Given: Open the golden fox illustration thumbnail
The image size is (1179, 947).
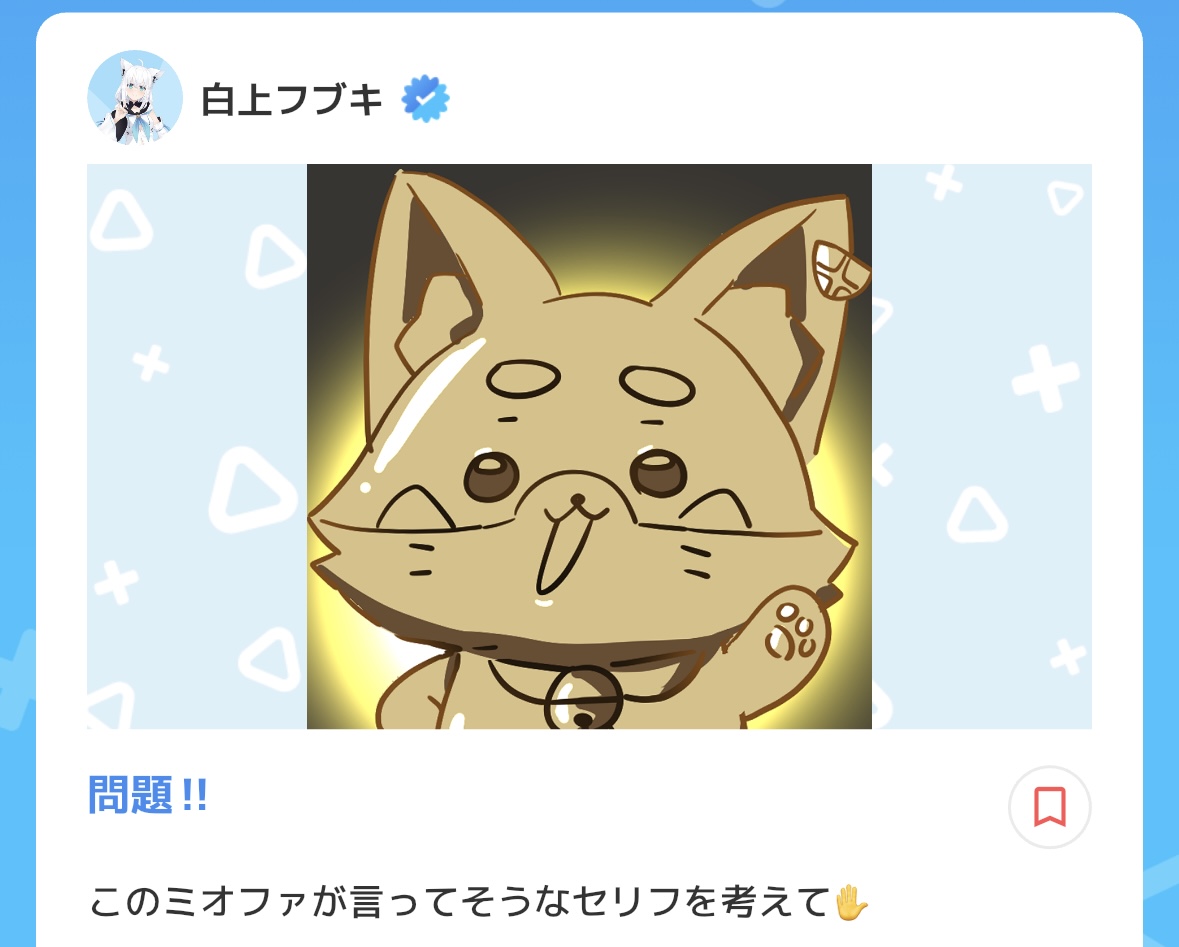Looking at the screenshot, I should coord(590,446).
